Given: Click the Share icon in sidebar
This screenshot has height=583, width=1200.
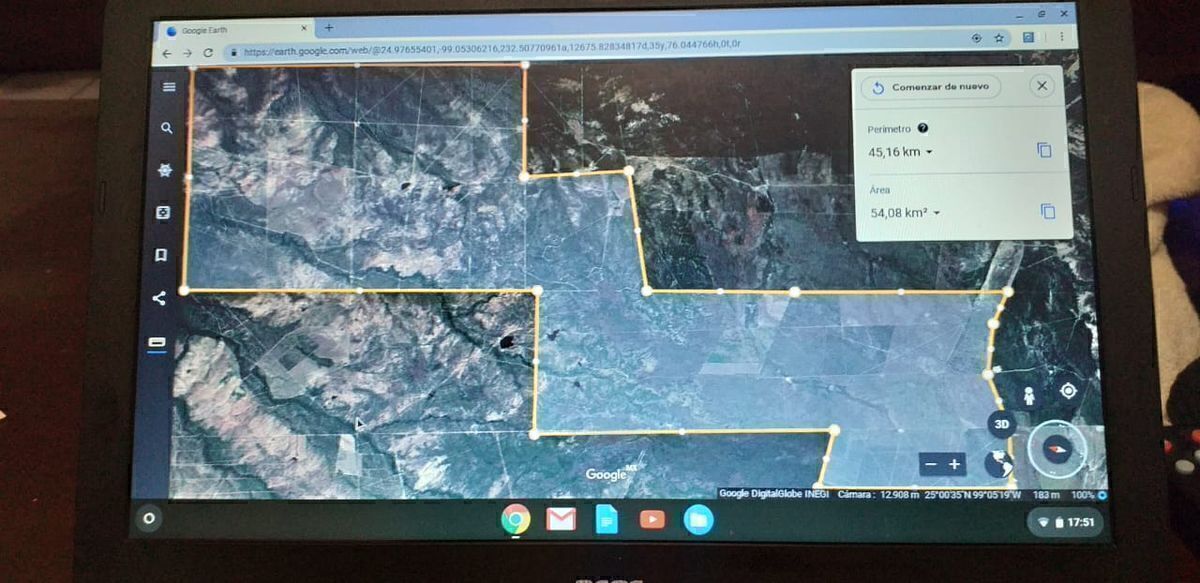Looking at the screenshot, I should pos(159,298).
